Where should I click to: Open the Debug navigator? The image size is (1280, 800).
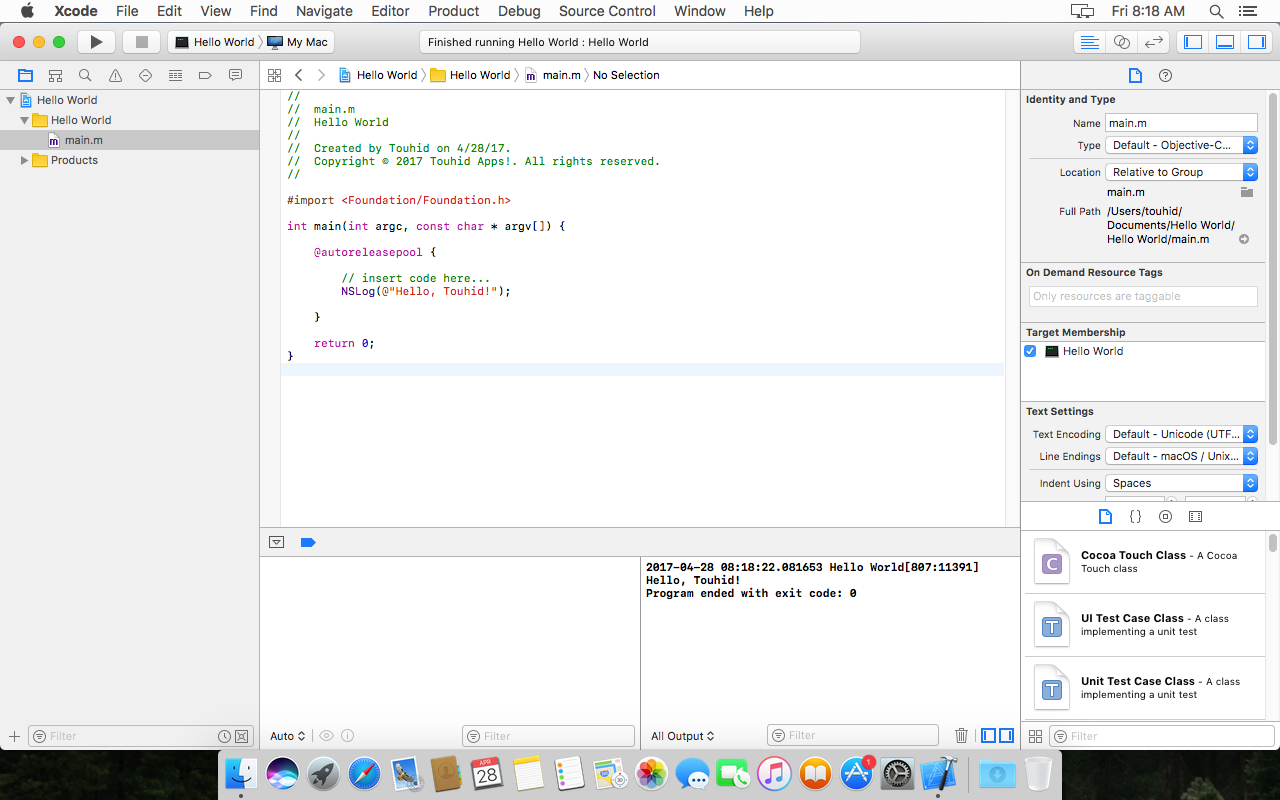[175, 75]
